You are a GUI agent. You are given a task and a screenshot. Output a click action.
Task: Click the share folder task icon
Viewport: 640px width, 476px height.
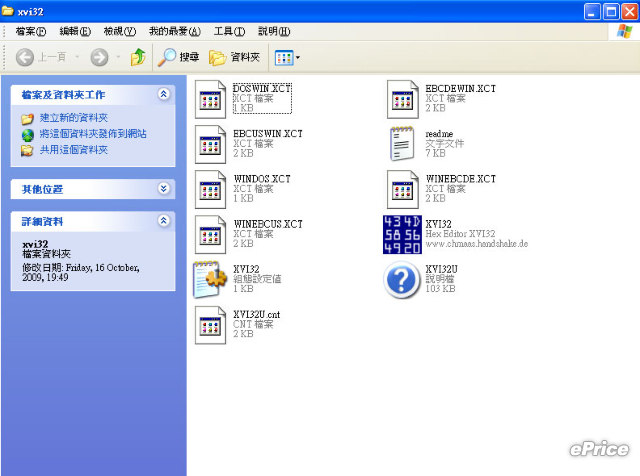tap(27, 151)
